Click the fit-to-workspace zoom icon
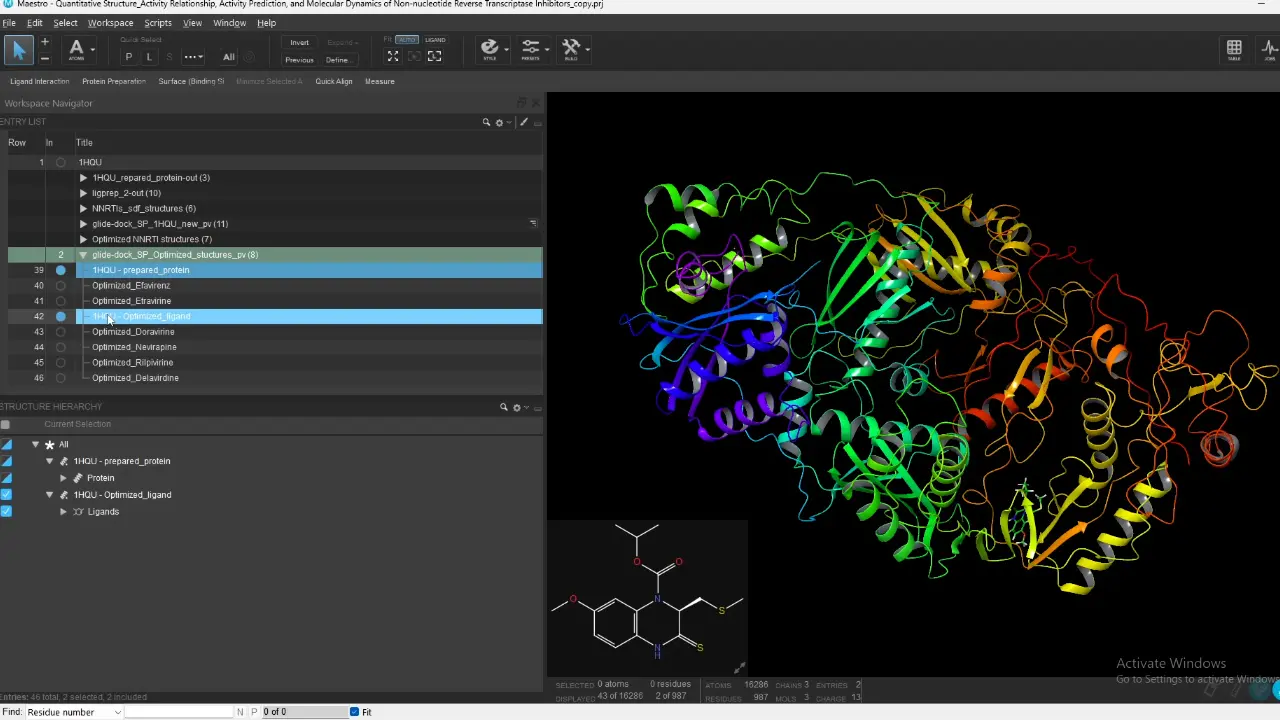Screen dimensions: 1280x720 point(392,57)
